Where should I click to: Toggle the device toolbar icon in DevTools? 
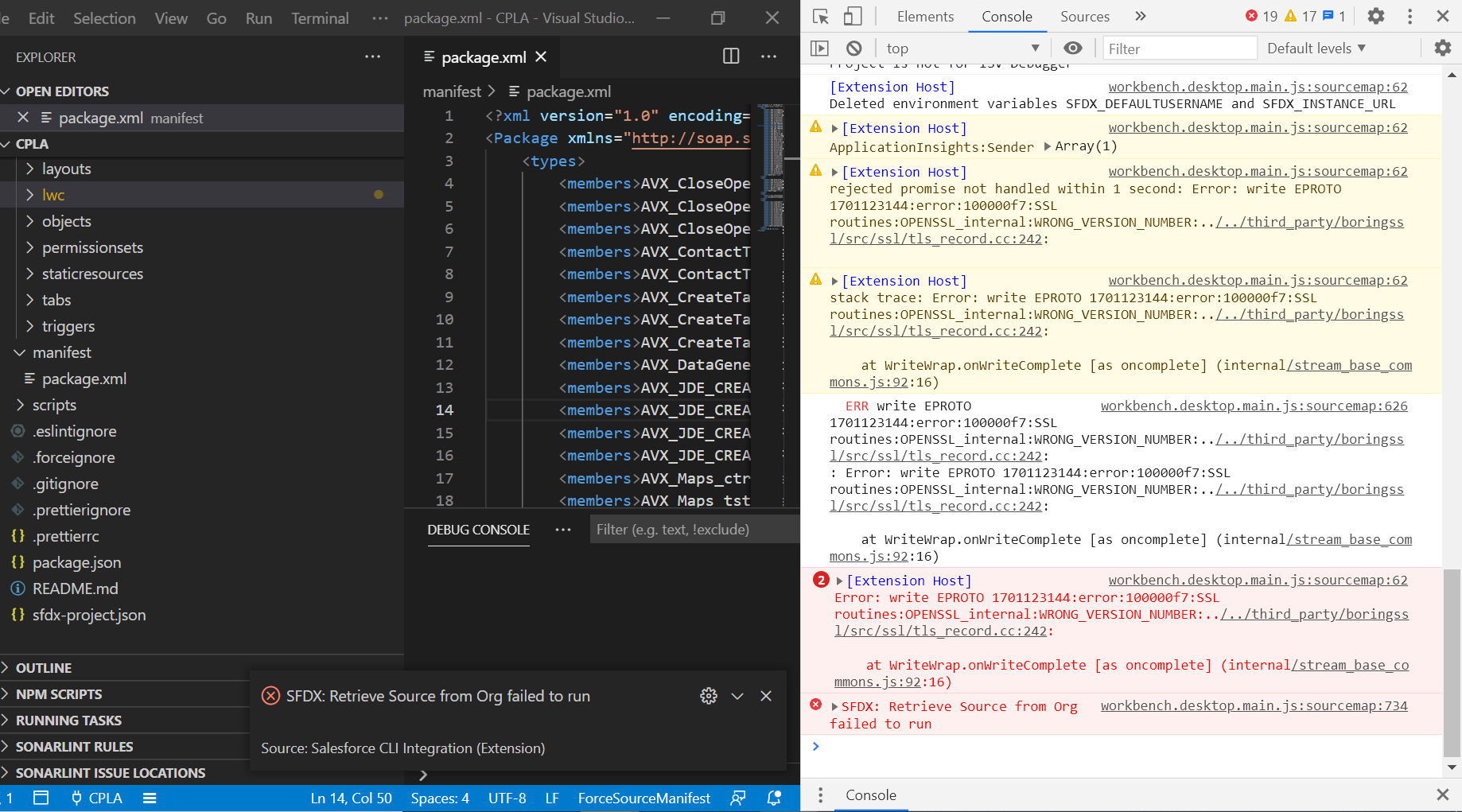[x=853, y=16]
